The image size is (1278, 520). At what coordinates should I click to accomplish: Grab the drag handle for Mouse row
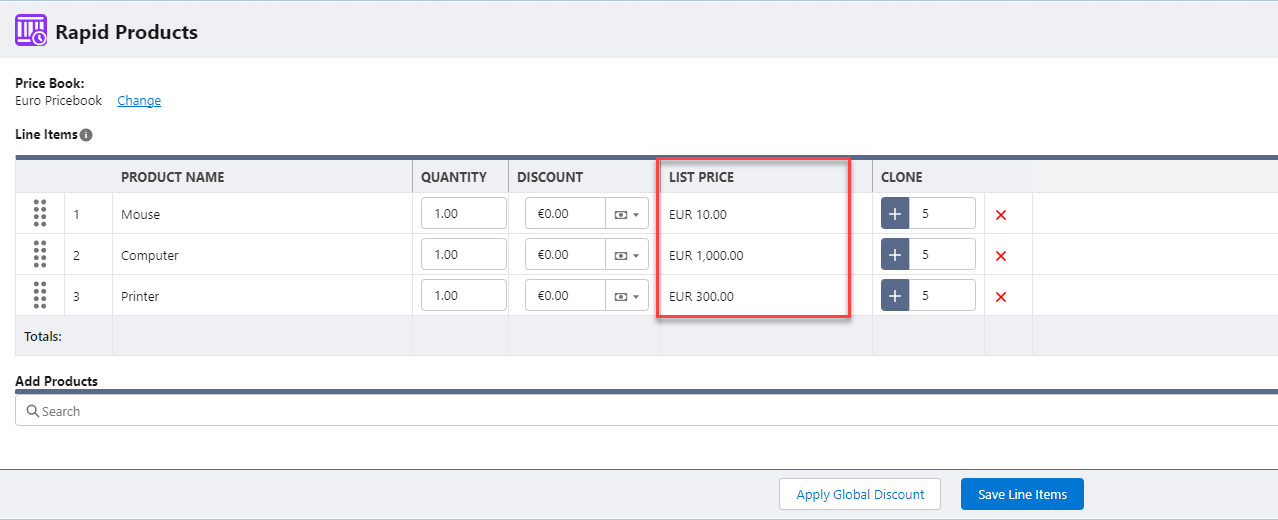click(x=40, y=213)
